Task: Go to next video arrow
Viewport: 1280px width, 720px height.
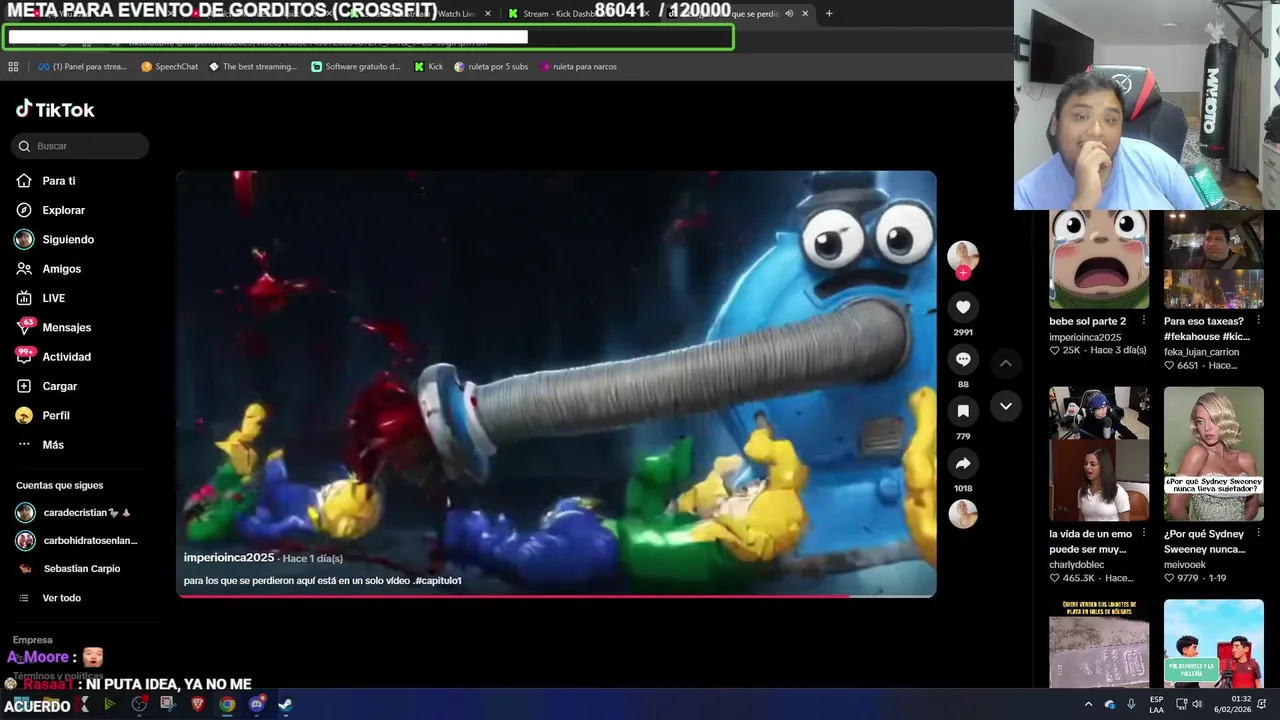Action: point(1006,406)
